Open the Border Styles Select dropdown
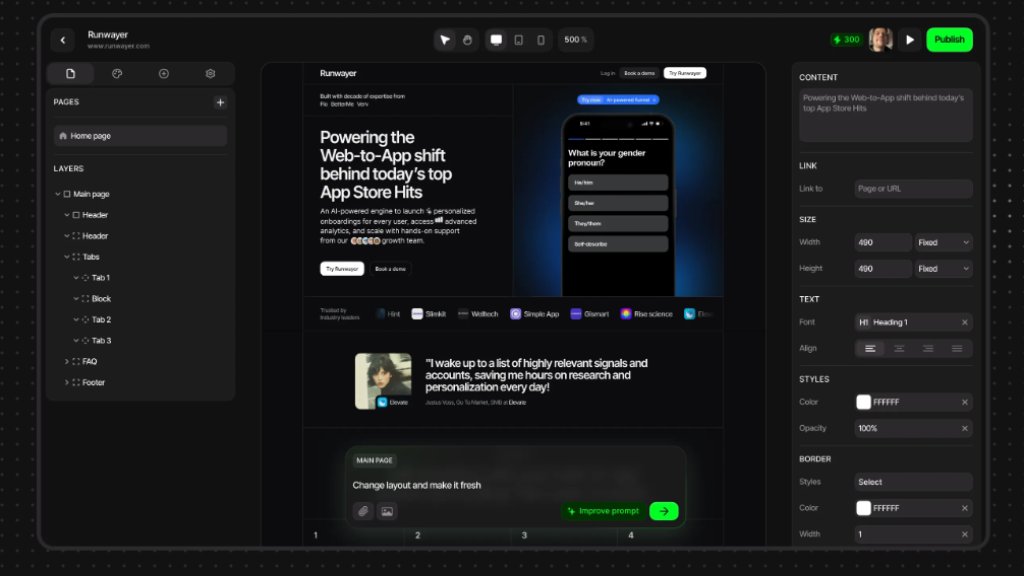Image resolution: width=1024 pixels, height=576 pixels. point(913,481)
